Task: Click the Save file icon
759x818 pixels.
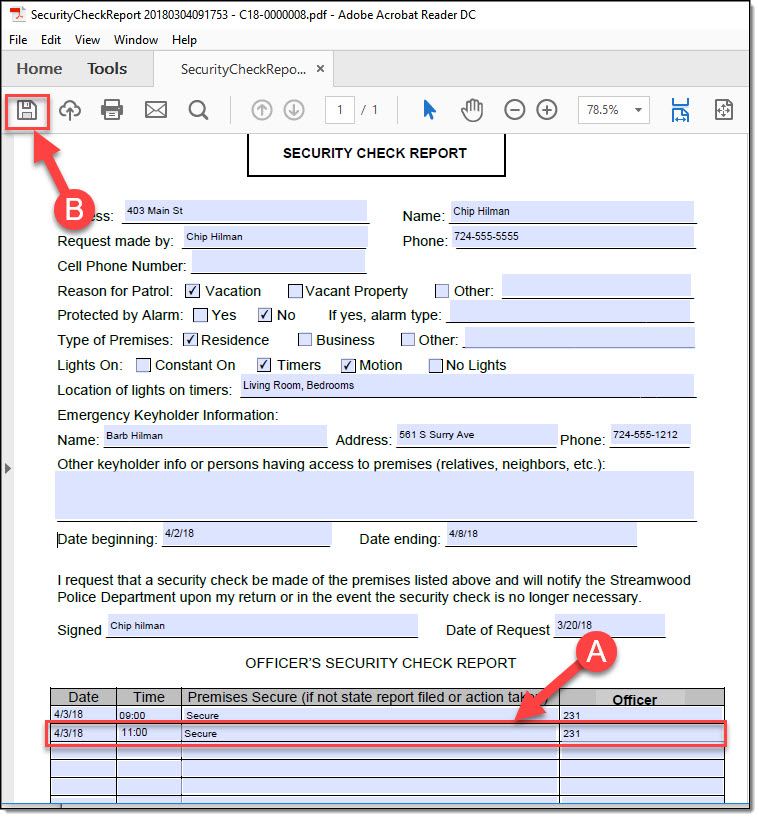Action: [27, 110]
